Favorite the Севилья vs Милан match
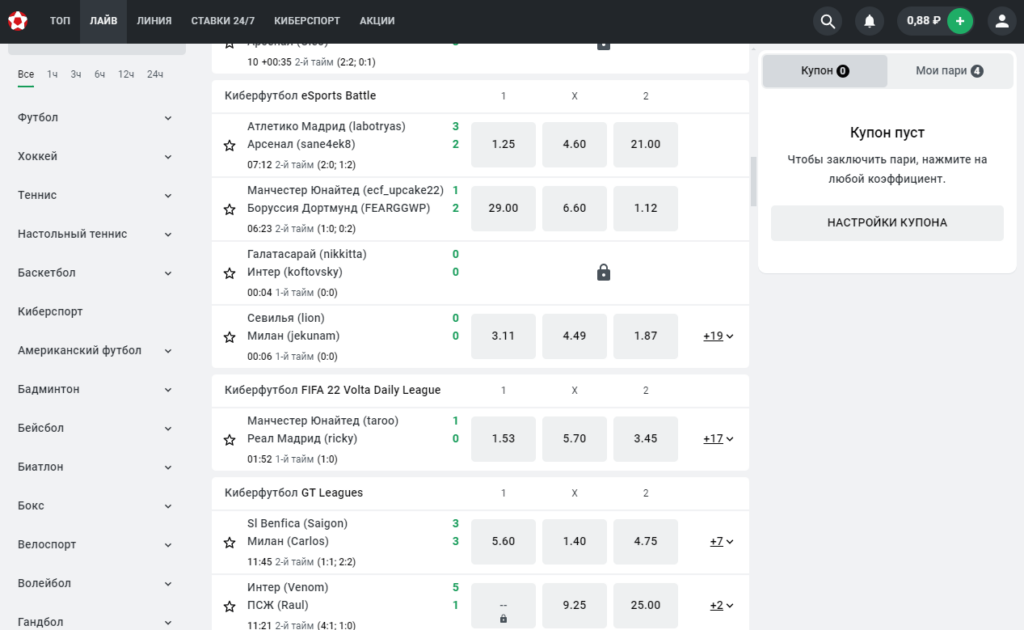Viewport: 1024px width, 630px height. (229, 337)
